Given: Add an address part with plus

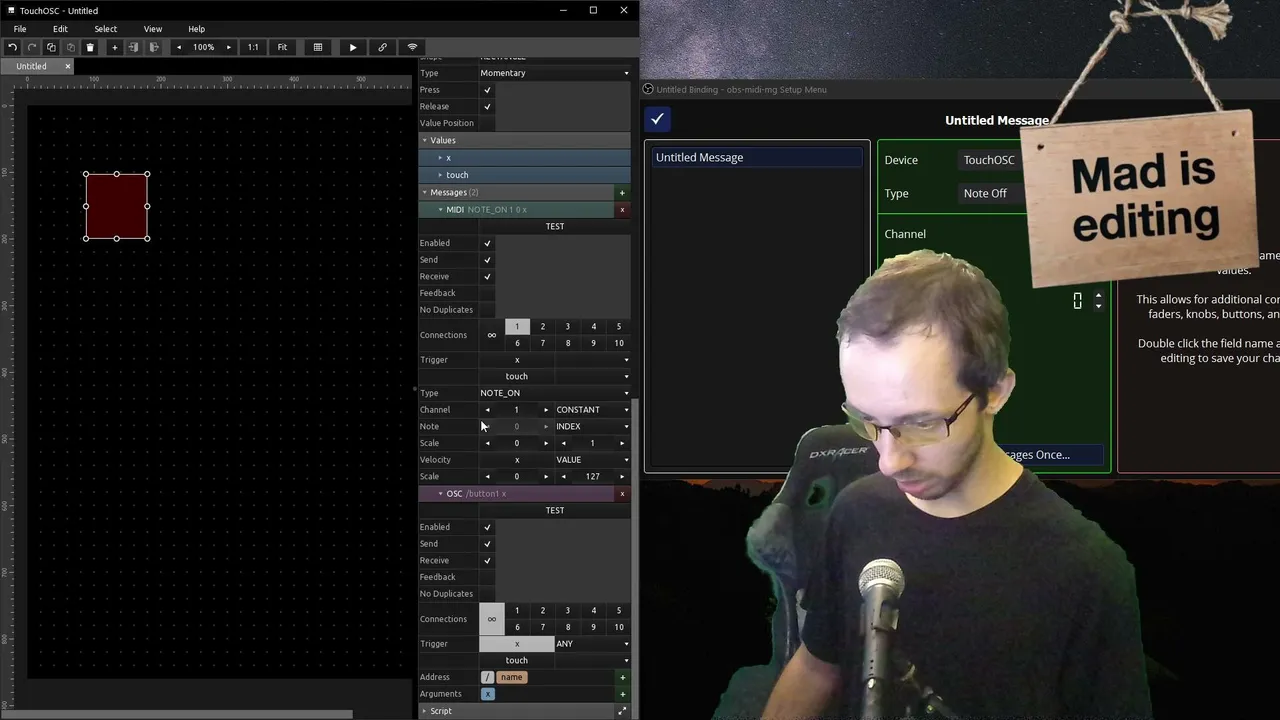Looking at the screenshot, I should pos(622,678).
